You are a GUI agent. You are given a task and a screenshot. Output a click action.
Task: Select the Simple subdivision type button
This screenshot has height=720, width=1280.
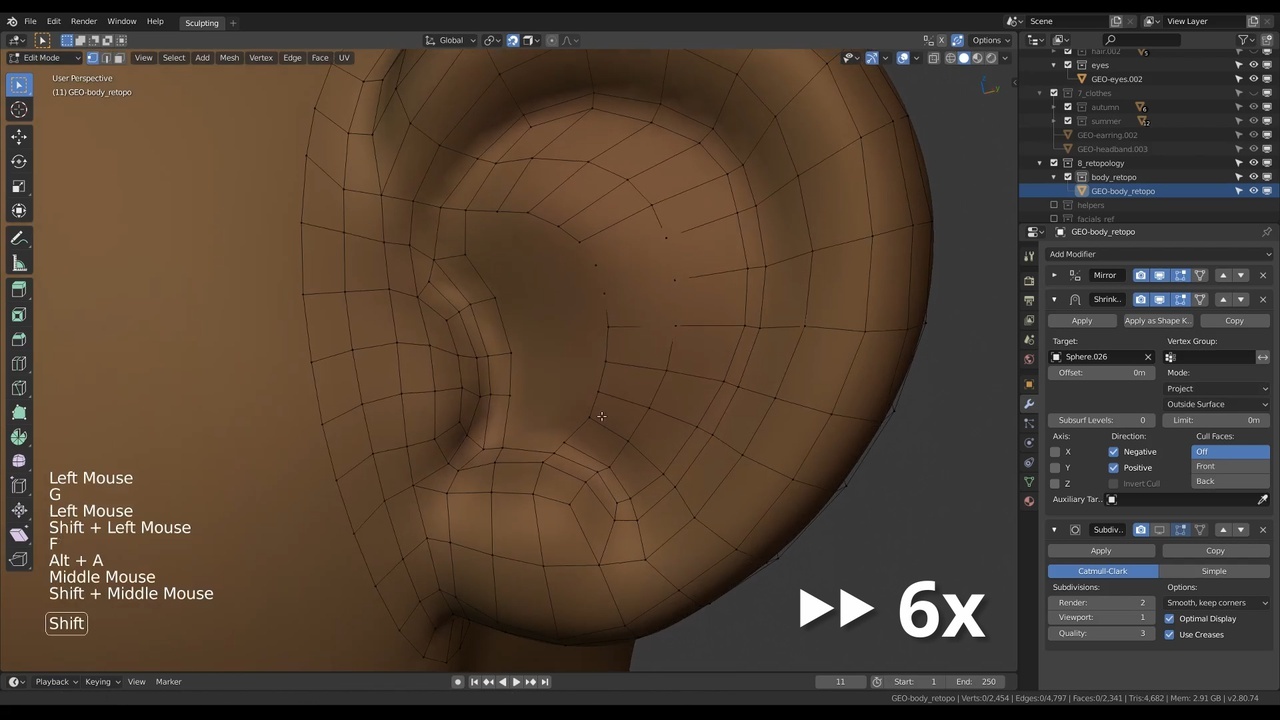(x=1214, y=571)
